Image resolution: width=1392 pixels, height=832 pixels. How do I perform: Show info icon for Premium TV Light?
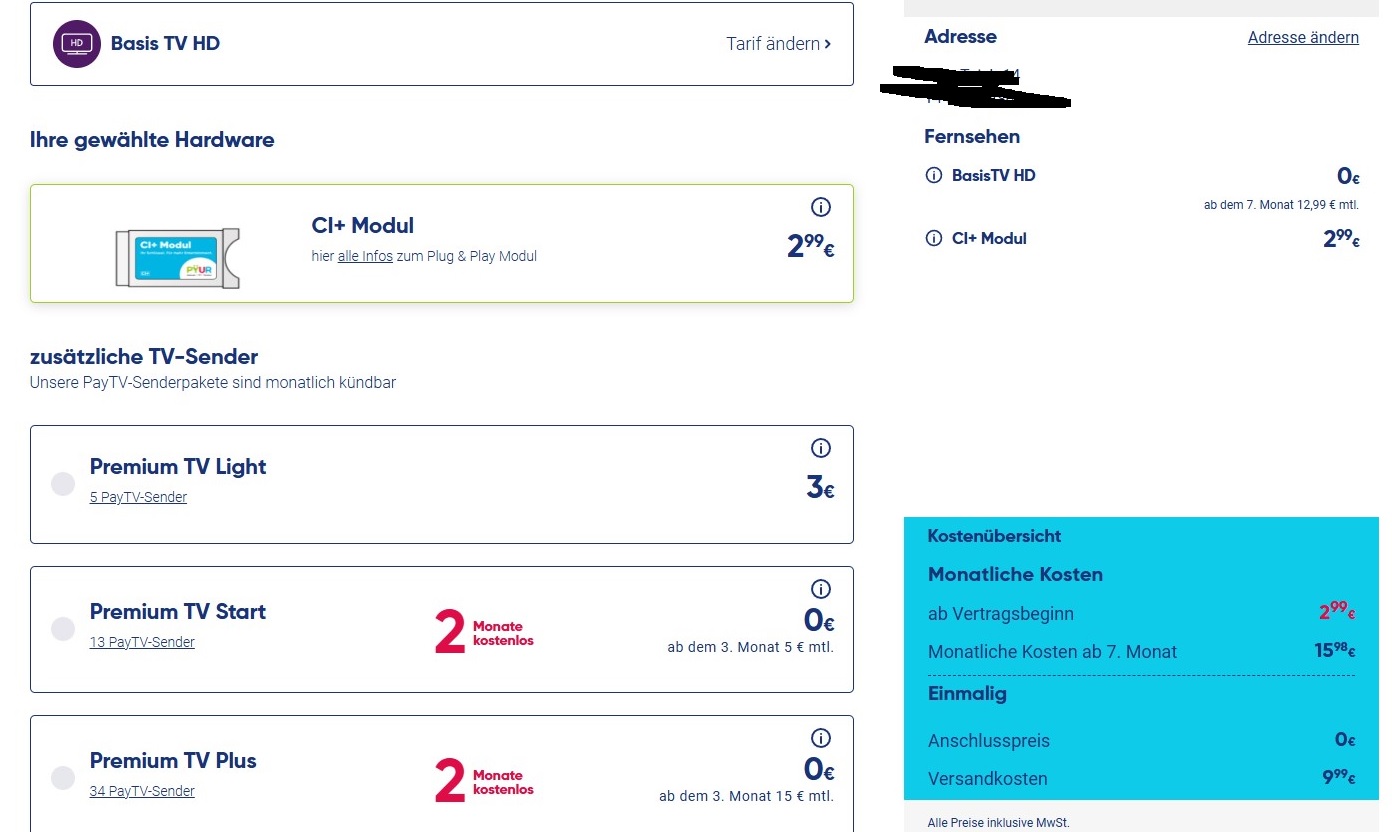pyautogui.click(x=821, y=448)
